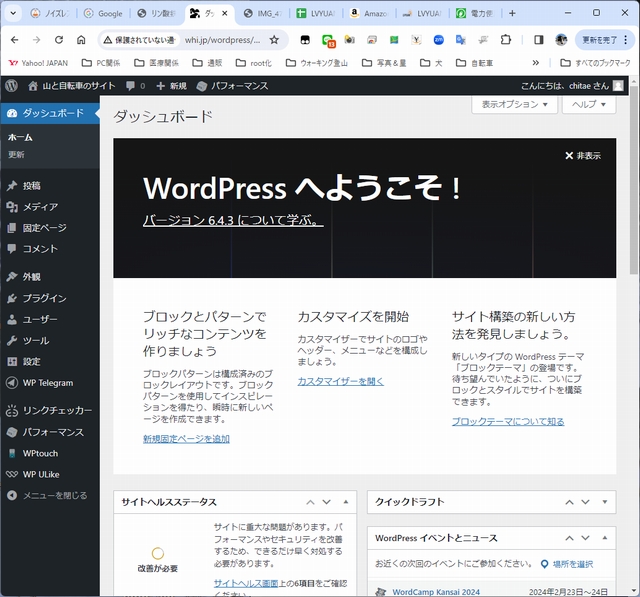
Task: Move クイックドラフト widget up
Action: [x=569, y=502]
